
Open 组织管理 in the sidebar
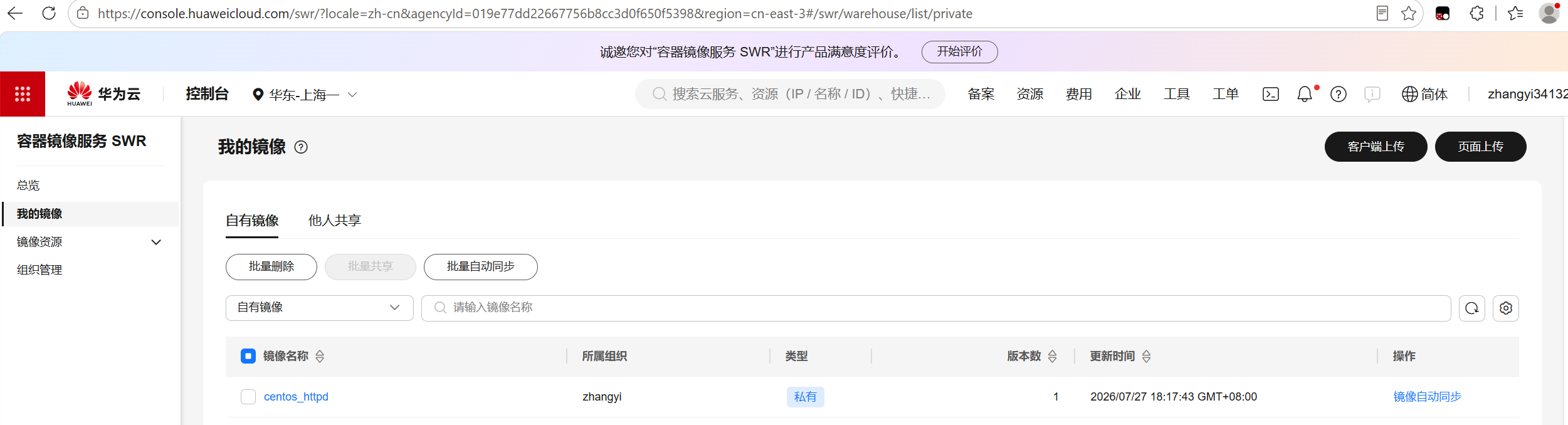tap(39, 270)
